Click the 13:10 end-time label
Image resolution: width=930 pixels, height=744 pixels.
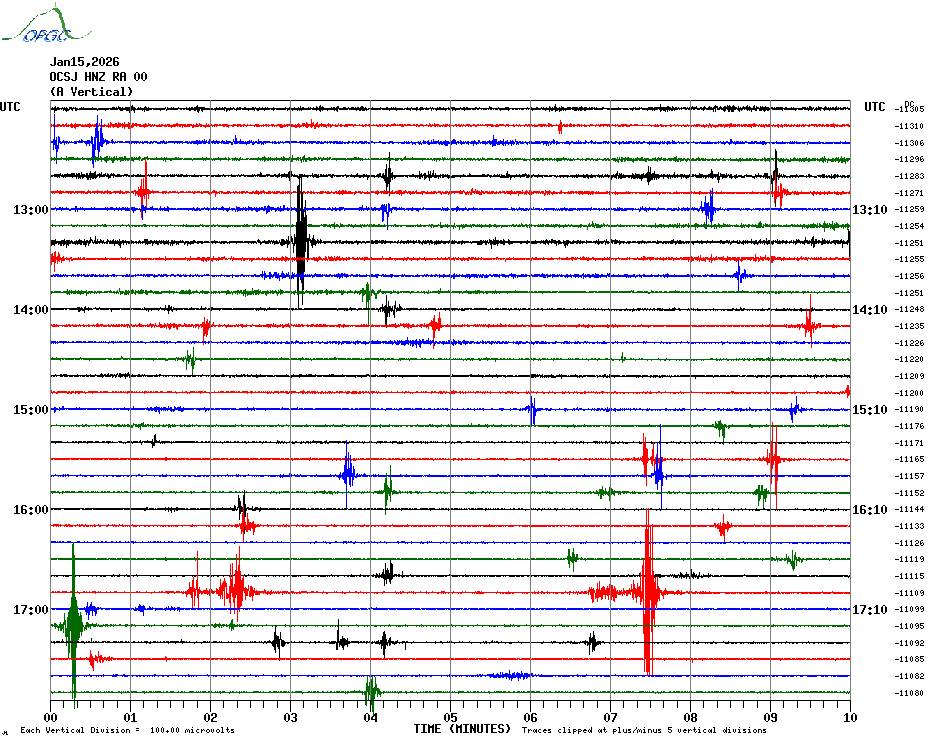tap(870, 209)
